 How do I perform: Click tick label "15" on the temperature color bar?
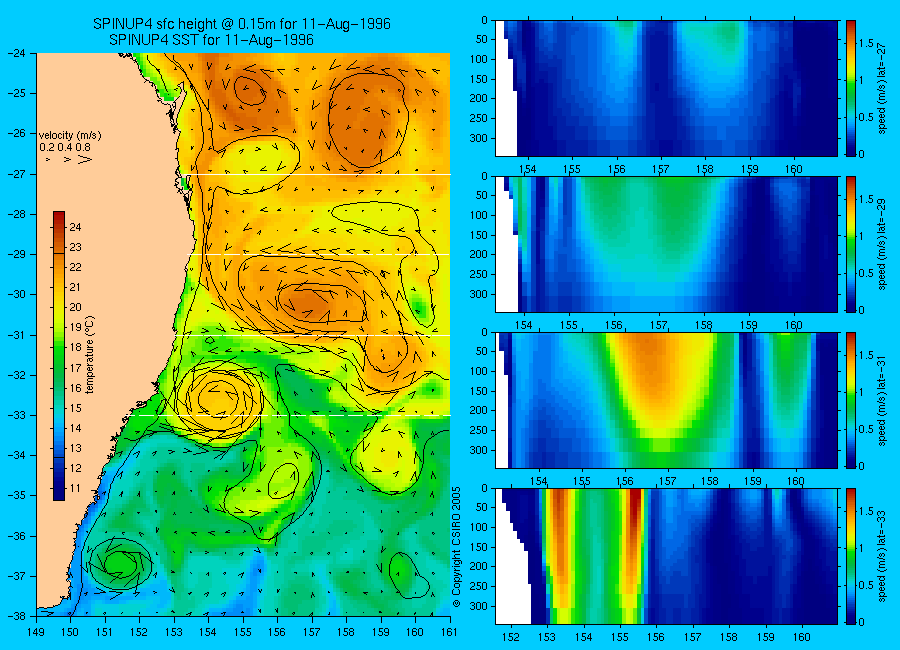tap(75, 408)
